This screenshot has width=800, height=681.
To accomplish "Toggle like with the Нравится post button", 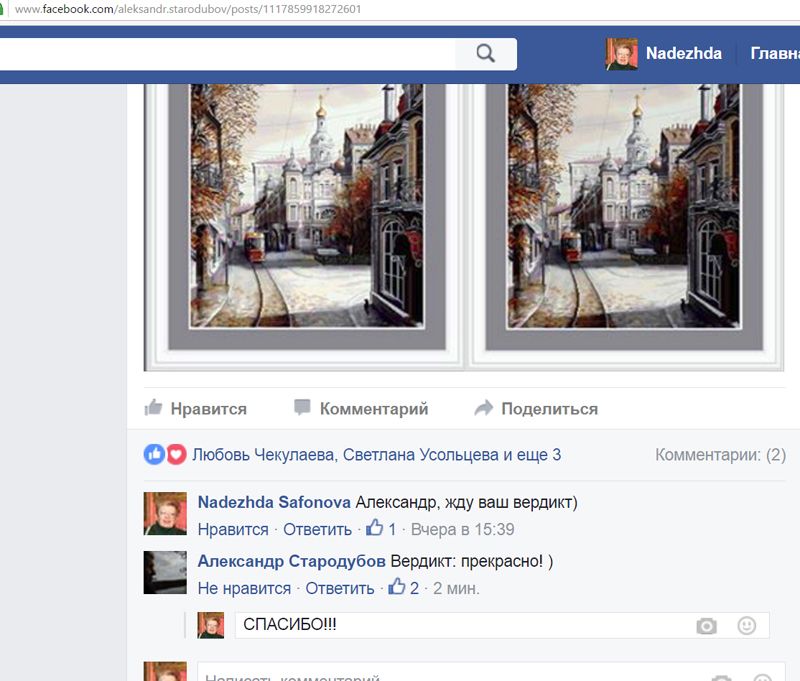I will click(196, 408).
